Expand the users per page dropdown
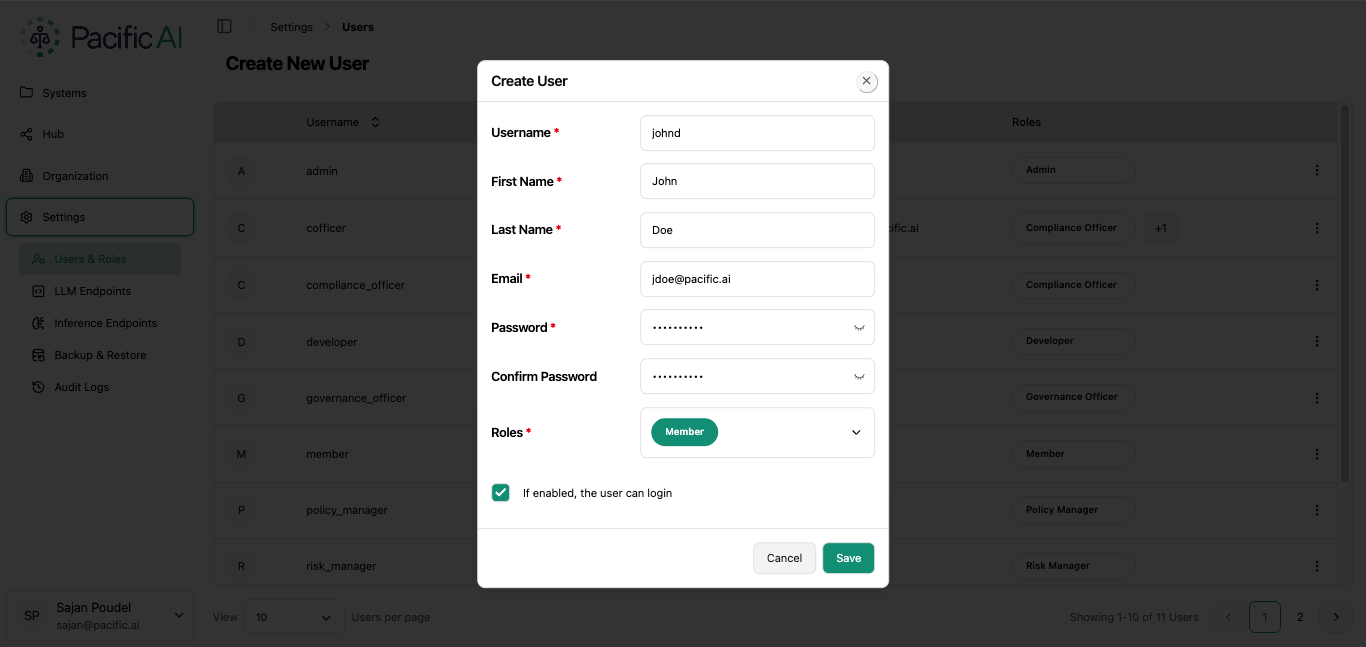1366x647 pixels. tap(294, 617)
